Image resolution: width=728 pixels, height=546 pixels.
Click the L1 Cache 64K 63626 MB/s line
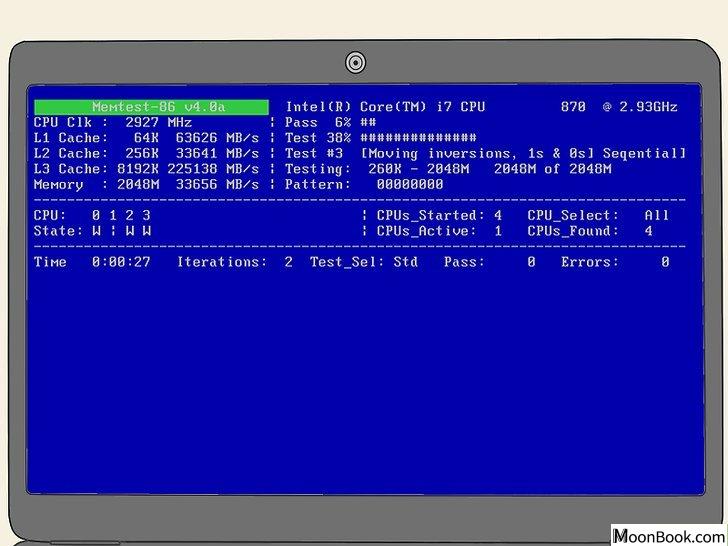(146, 138)
